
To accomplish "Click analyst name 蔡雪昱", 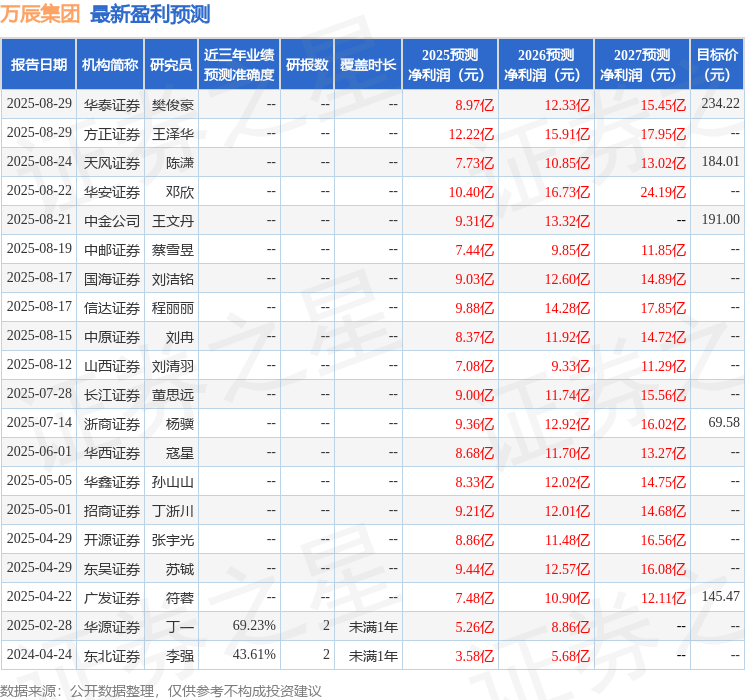I will point(173,250).
